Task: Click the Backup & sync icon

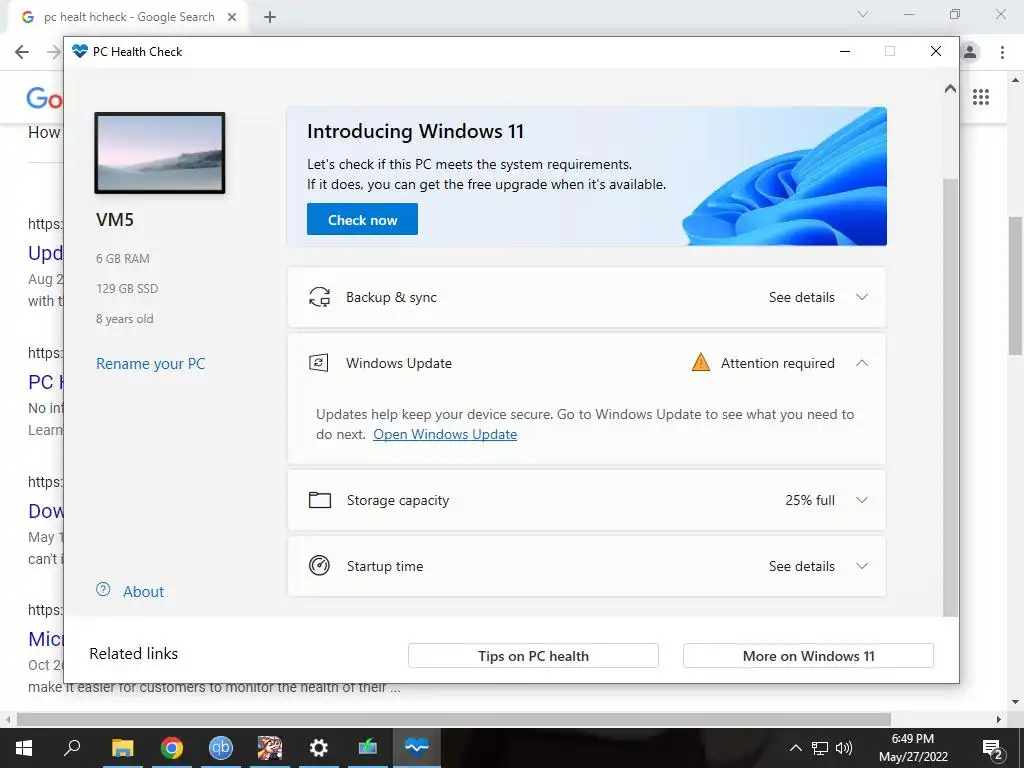Action: point(319,297)
